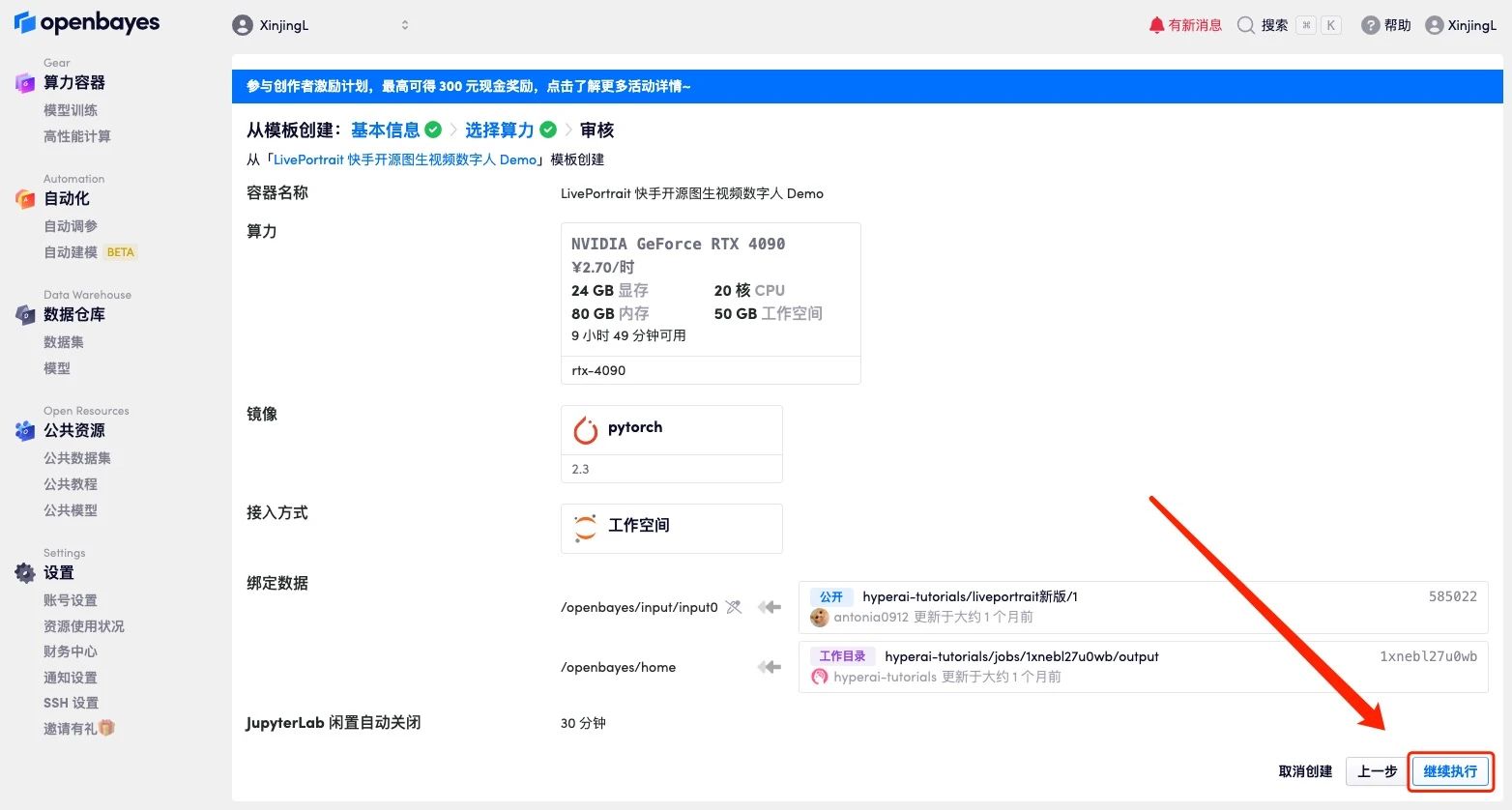This screenshot has height=810, width=1512.
Task: Click the 审核 step label
Action: [597, 130]
